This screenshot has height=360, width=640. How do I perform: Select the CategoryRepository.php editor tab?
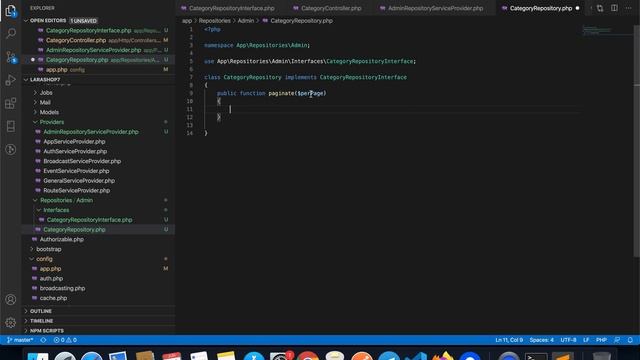coord(541,8)
